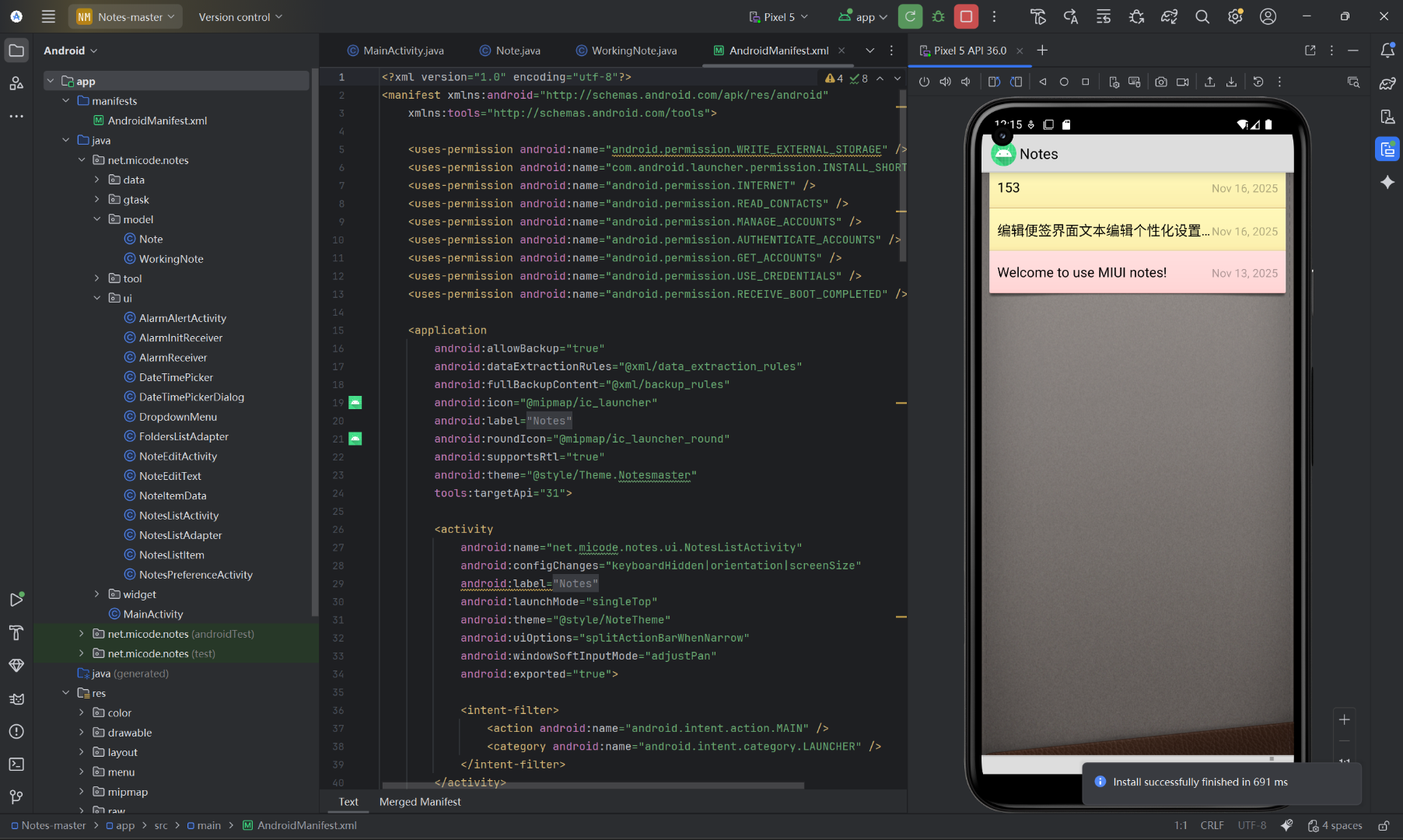Click the ic_launcher gutter icon on line 19

(355, 403)
